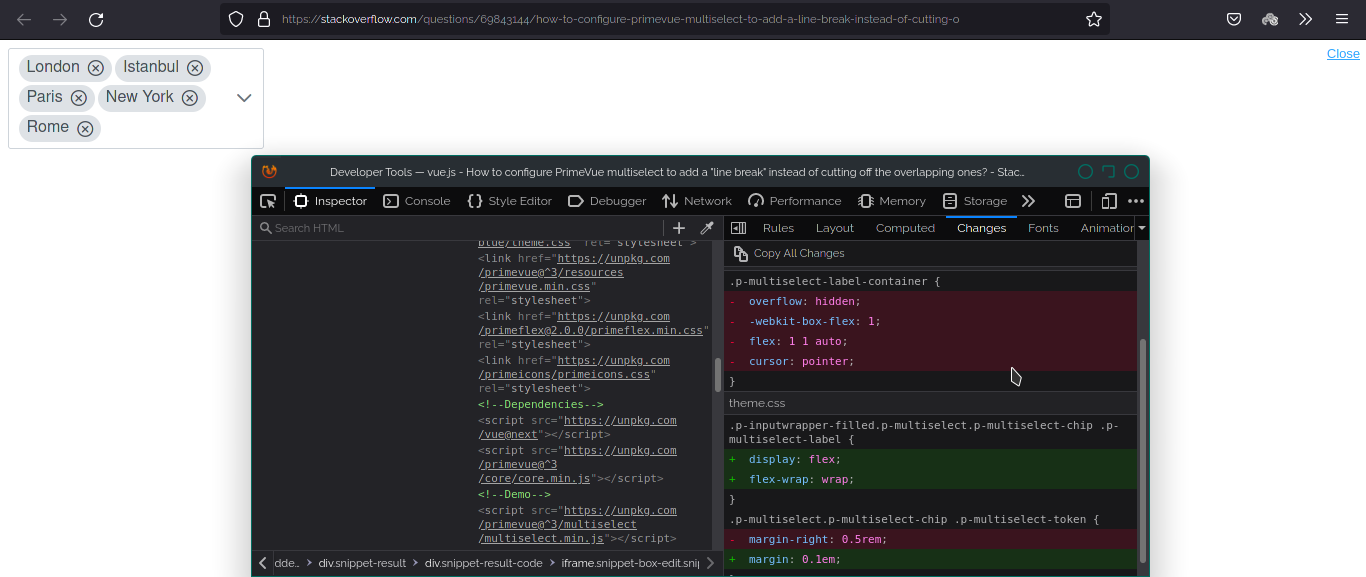Switch to the Inspector panel
This screenshot has width=1366, height=577.
tap(330, 201)
